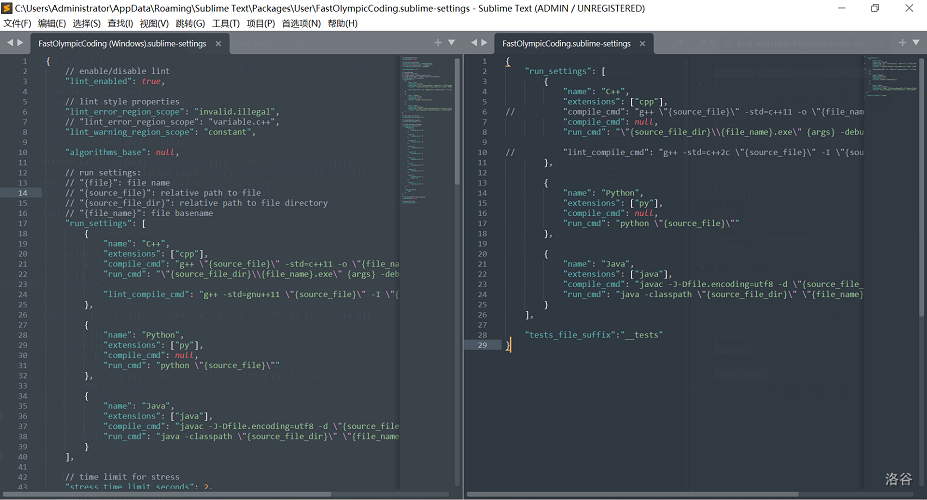Click the forward arrow in left pane tab bar
Viewport: 927px width, 500px height.
click(19, 43)
